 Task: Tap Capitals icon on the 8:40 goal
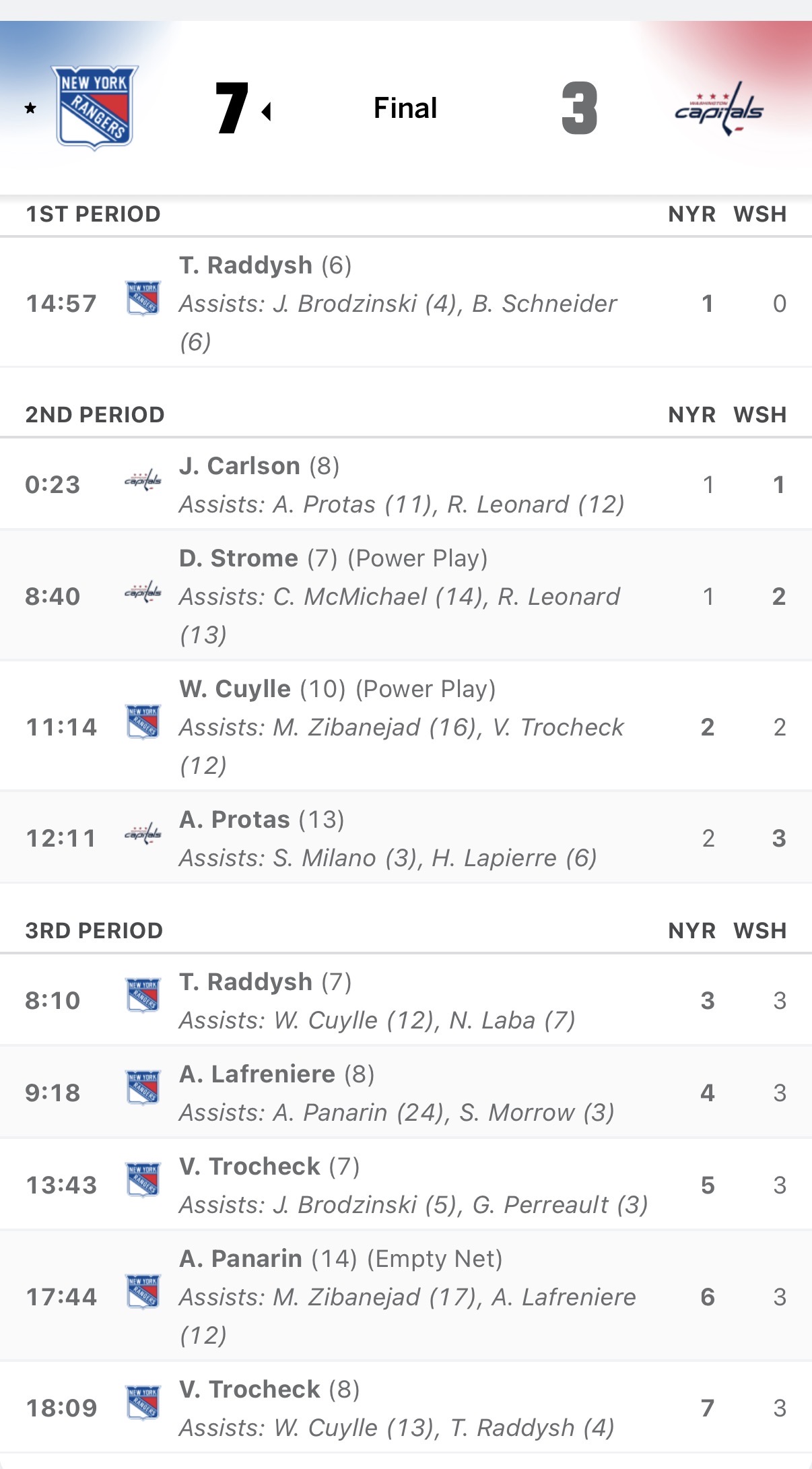(143, 593)
